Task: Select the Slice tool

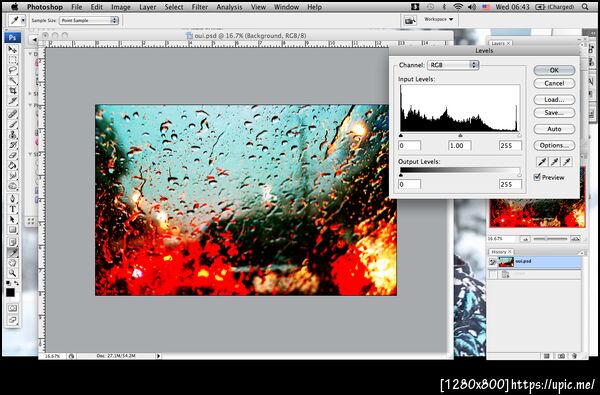Action: [x=13, y=101]
